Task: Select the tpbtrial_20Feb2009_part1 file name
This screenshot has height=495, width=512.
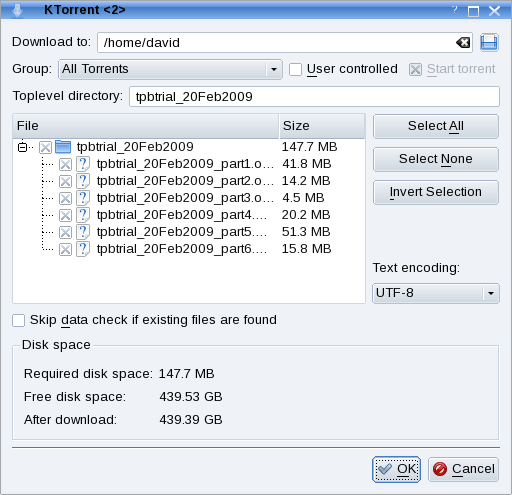Action: point(185,164)
